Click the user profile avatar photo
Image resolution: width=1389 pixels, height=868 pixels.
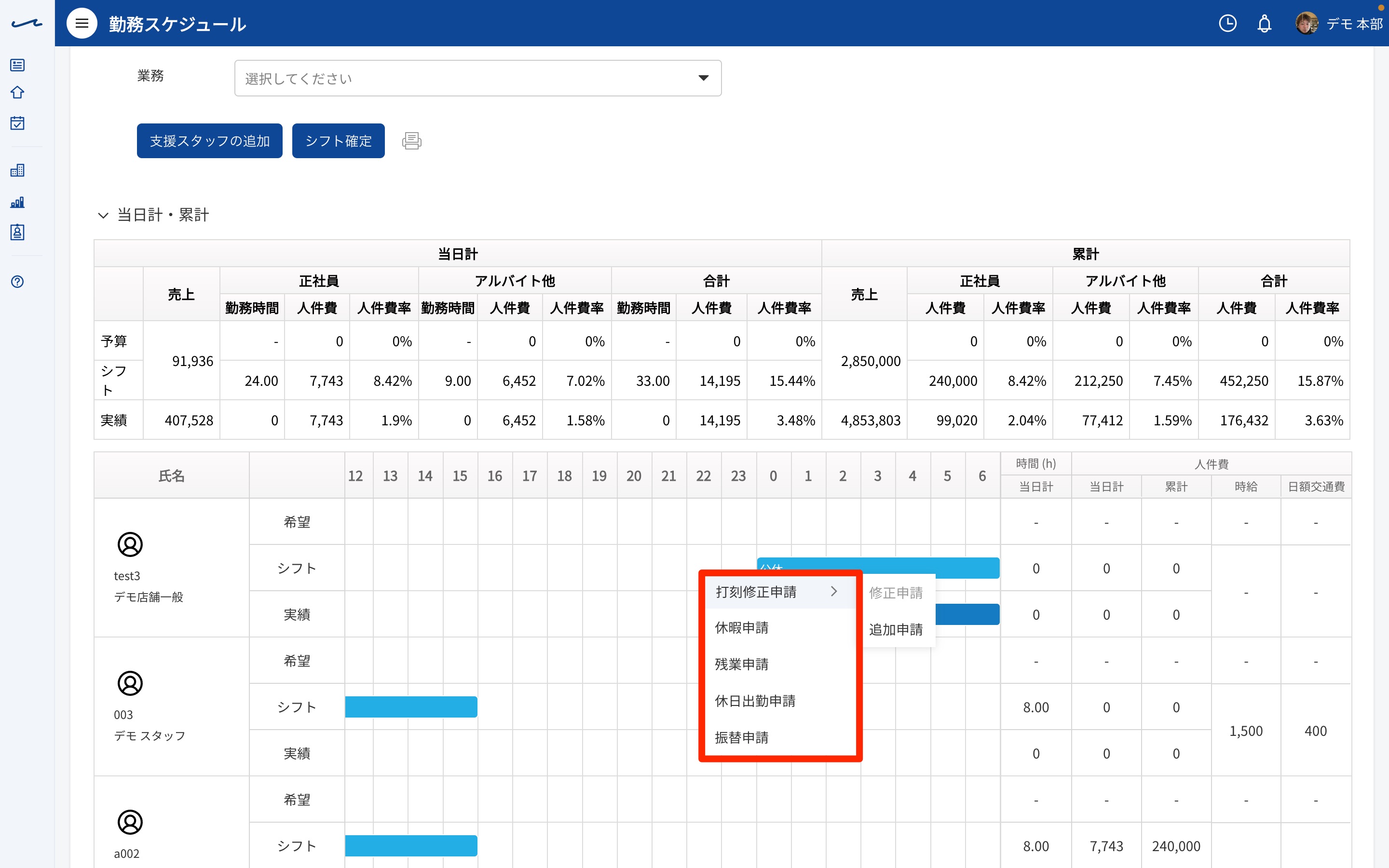[x=1307, y=24]
